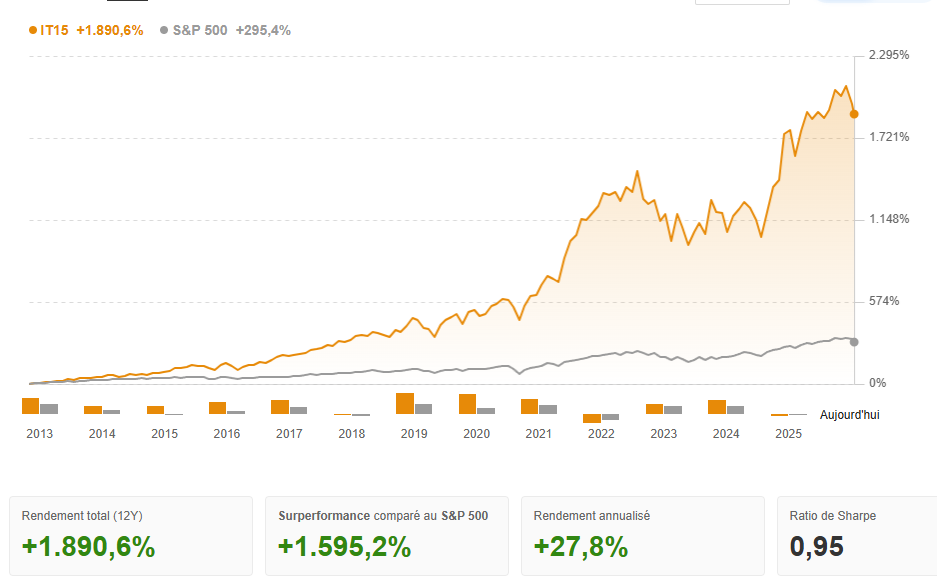Image resolution: width=937 pixels, height=588 pixels.
Task: Click the orange 2020 yearly return bar
Action: 467,404
